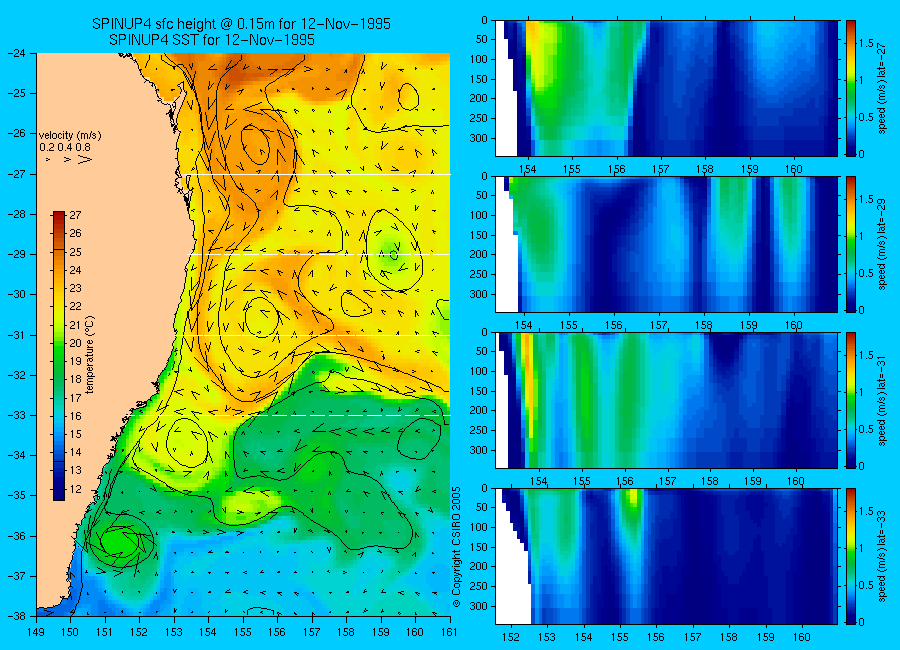Click the '-29' latitude label on the map axis

click(x=15, y=254)
